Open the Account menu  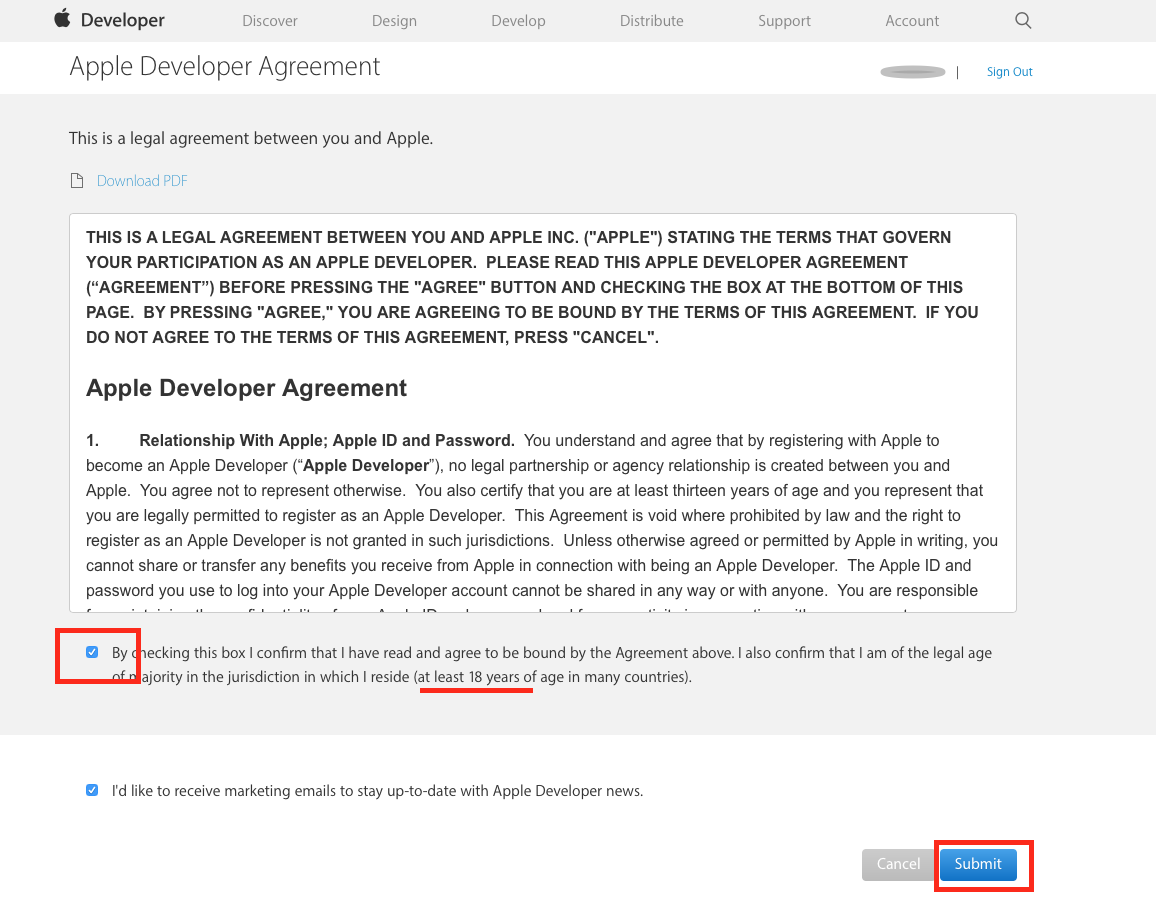click(912, 21)
